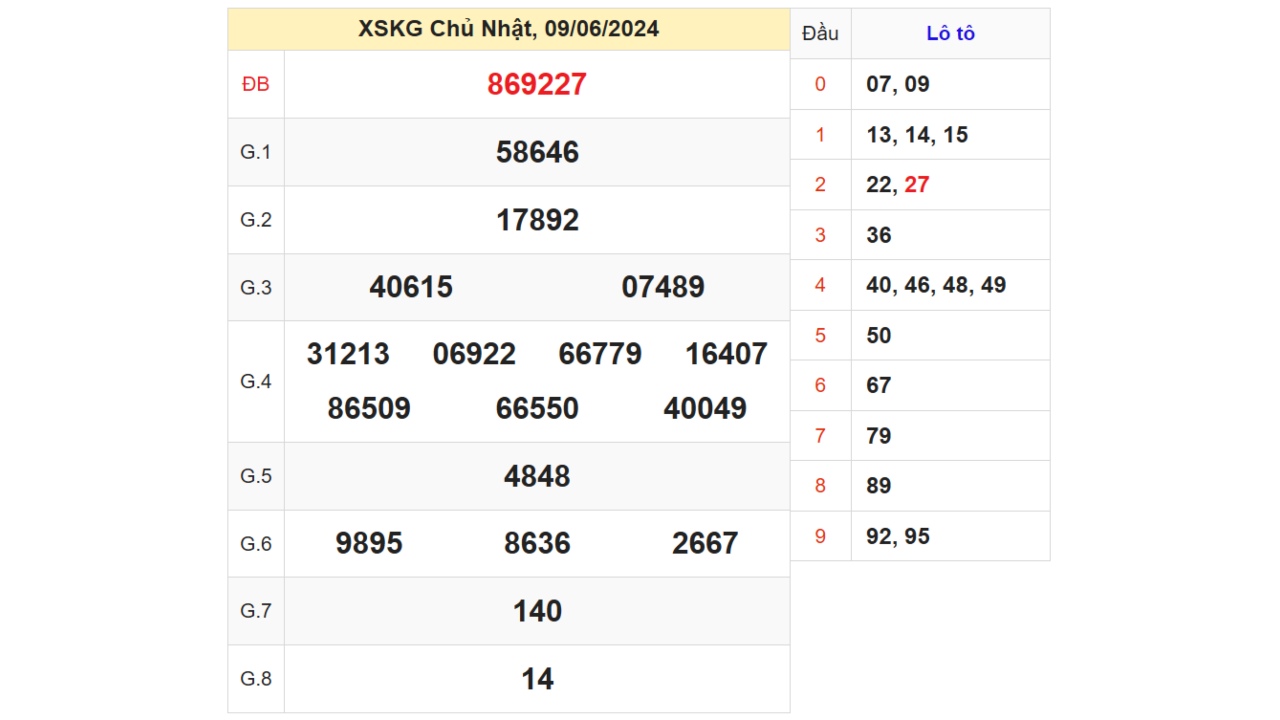Click lô tô value 79
The image size is (1280, 720).
tap(879, 436)
